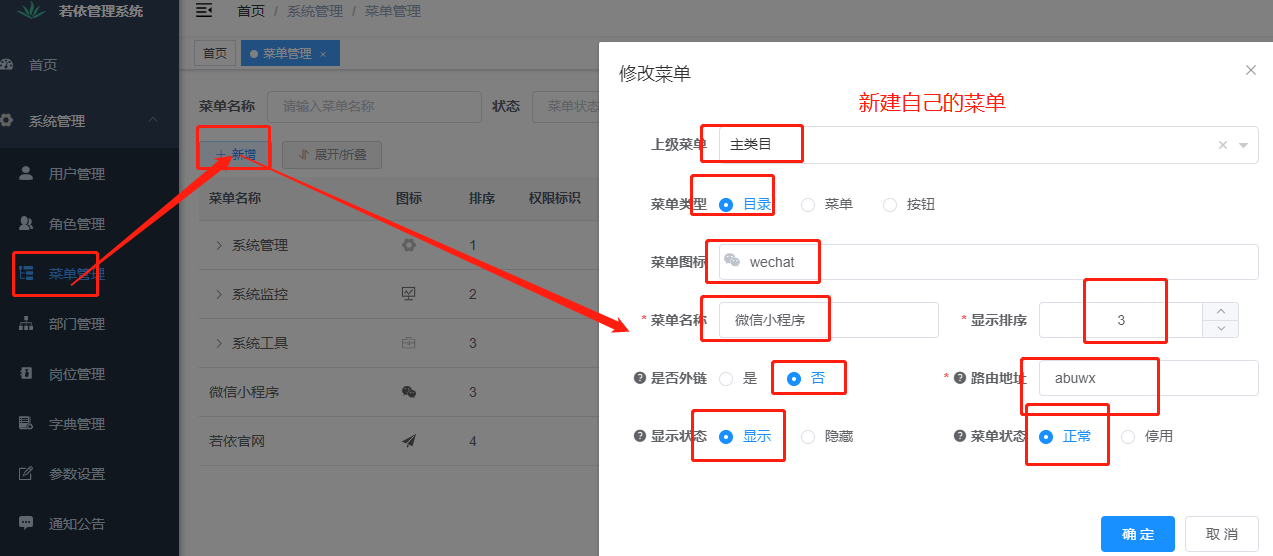Click the 通知公告 message icon
1273x556 pixels.
pos(27,523)
